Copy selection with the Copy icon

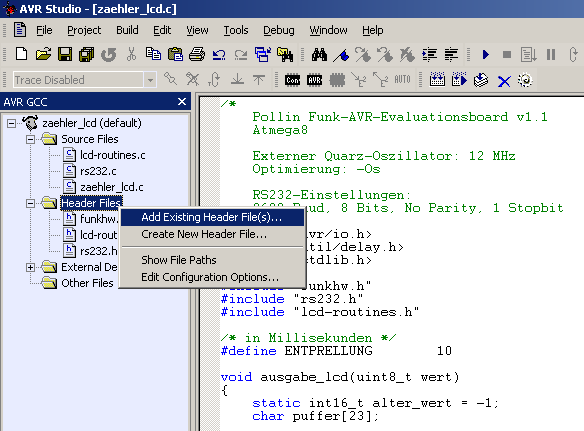coord(153,55)
